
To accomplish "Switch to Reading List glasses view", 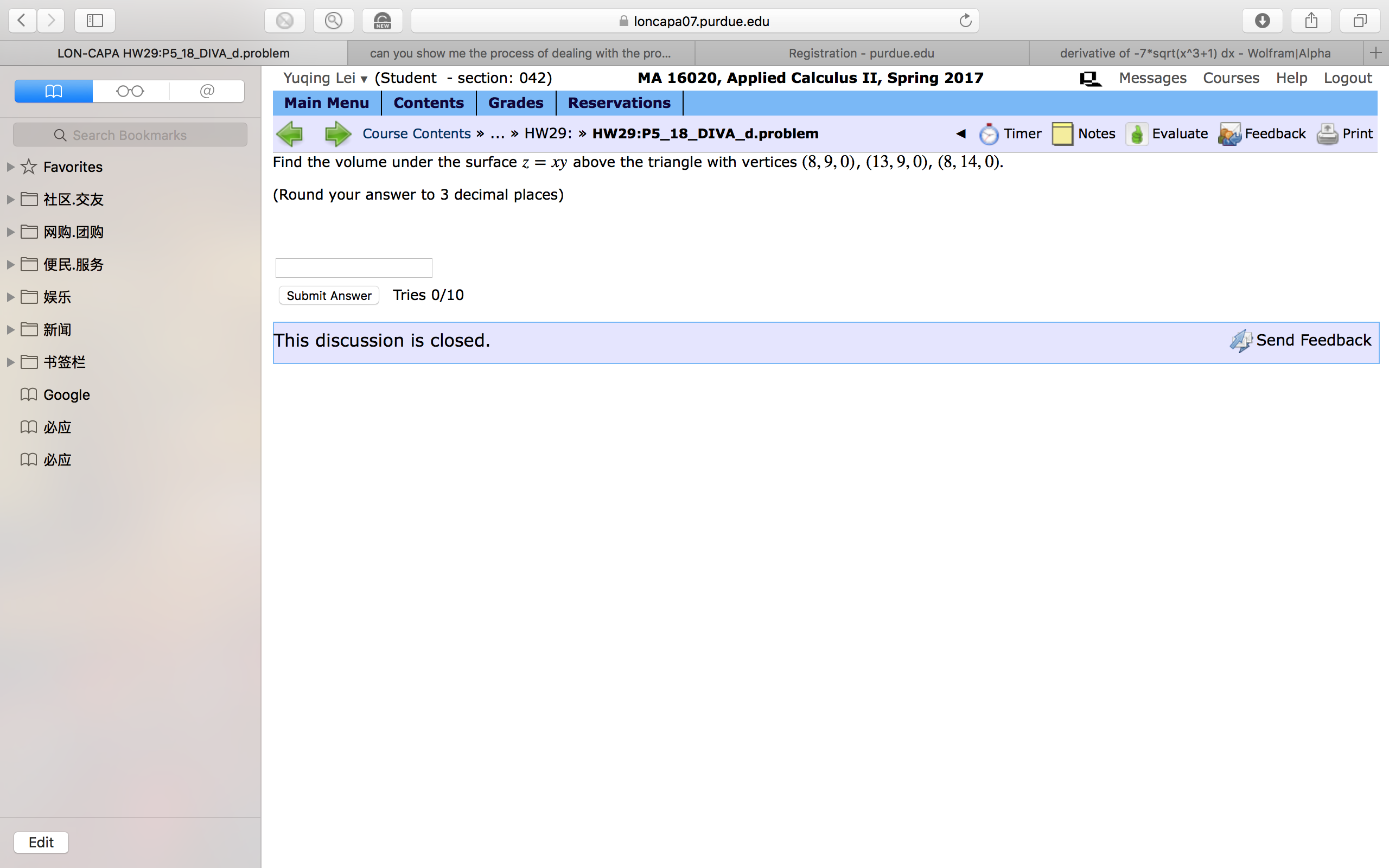I will (130, 91).
